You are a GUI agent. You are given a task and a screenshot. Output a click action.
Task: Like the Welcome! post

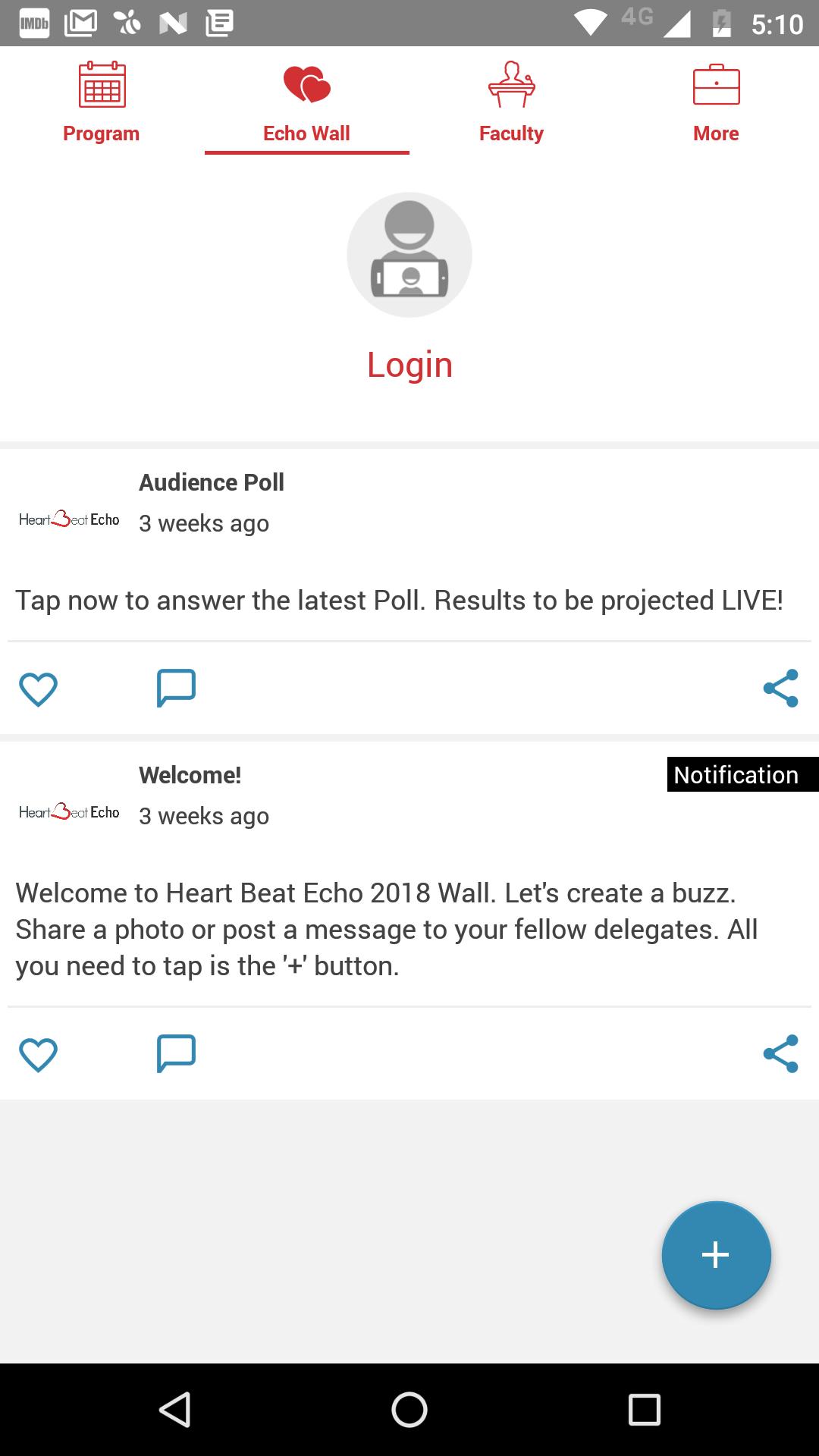tap(38, 1054)
